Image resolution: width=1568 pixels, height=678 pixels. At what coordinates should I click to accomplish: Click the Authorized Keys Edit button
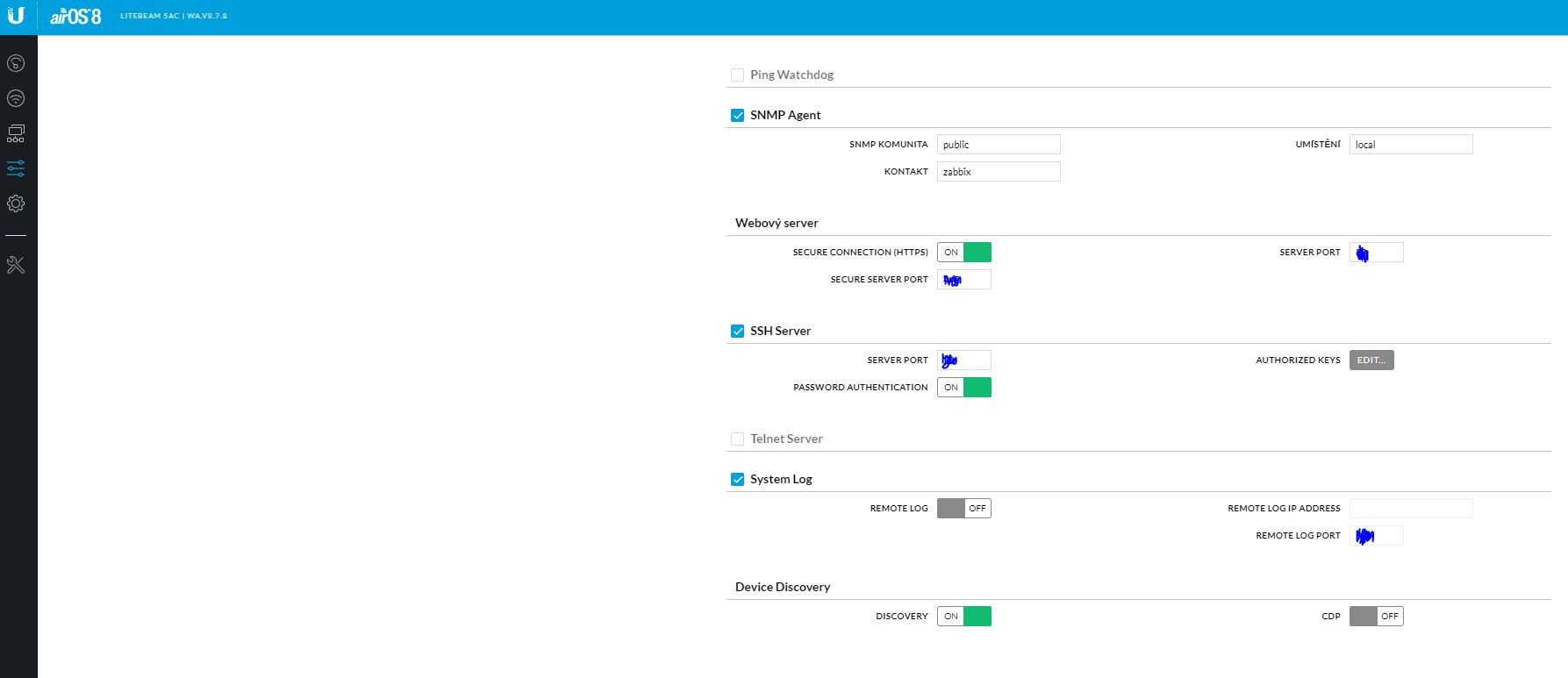(x=1371, y=360)
